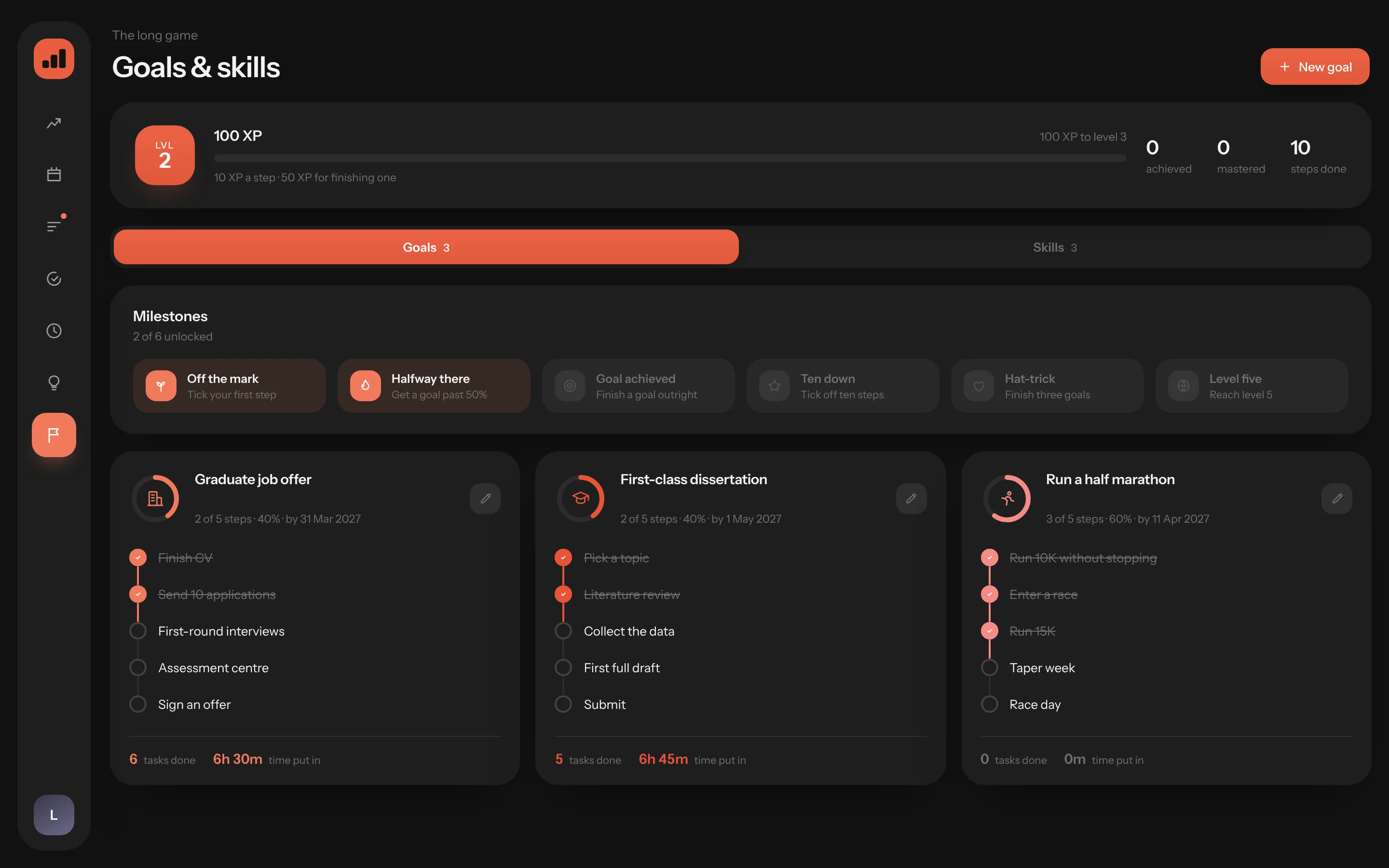Edit the First-class dissertation goal
The image size is (1389, 868).
click(x=912, y=498)
